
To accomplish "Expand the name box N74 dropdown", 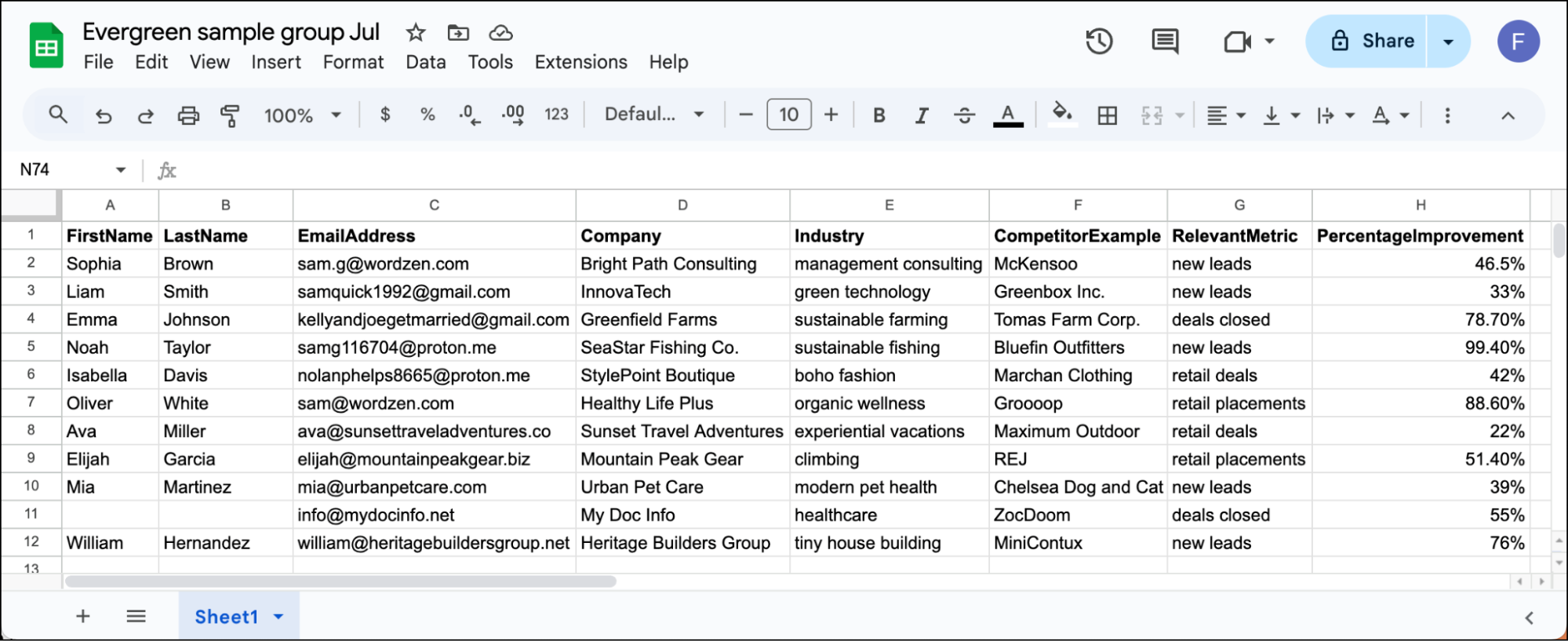I will (x=120, y=169).
